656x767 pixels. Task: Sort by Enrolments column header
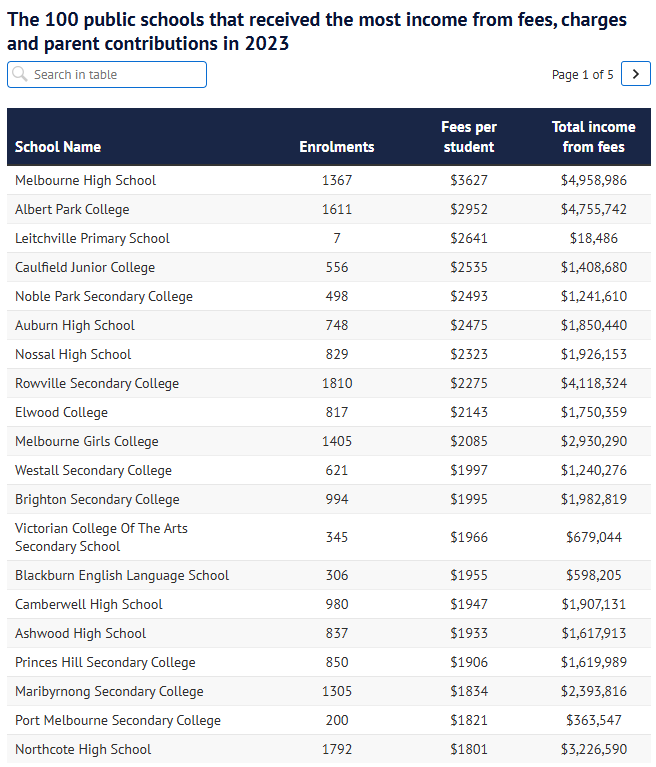337,147
